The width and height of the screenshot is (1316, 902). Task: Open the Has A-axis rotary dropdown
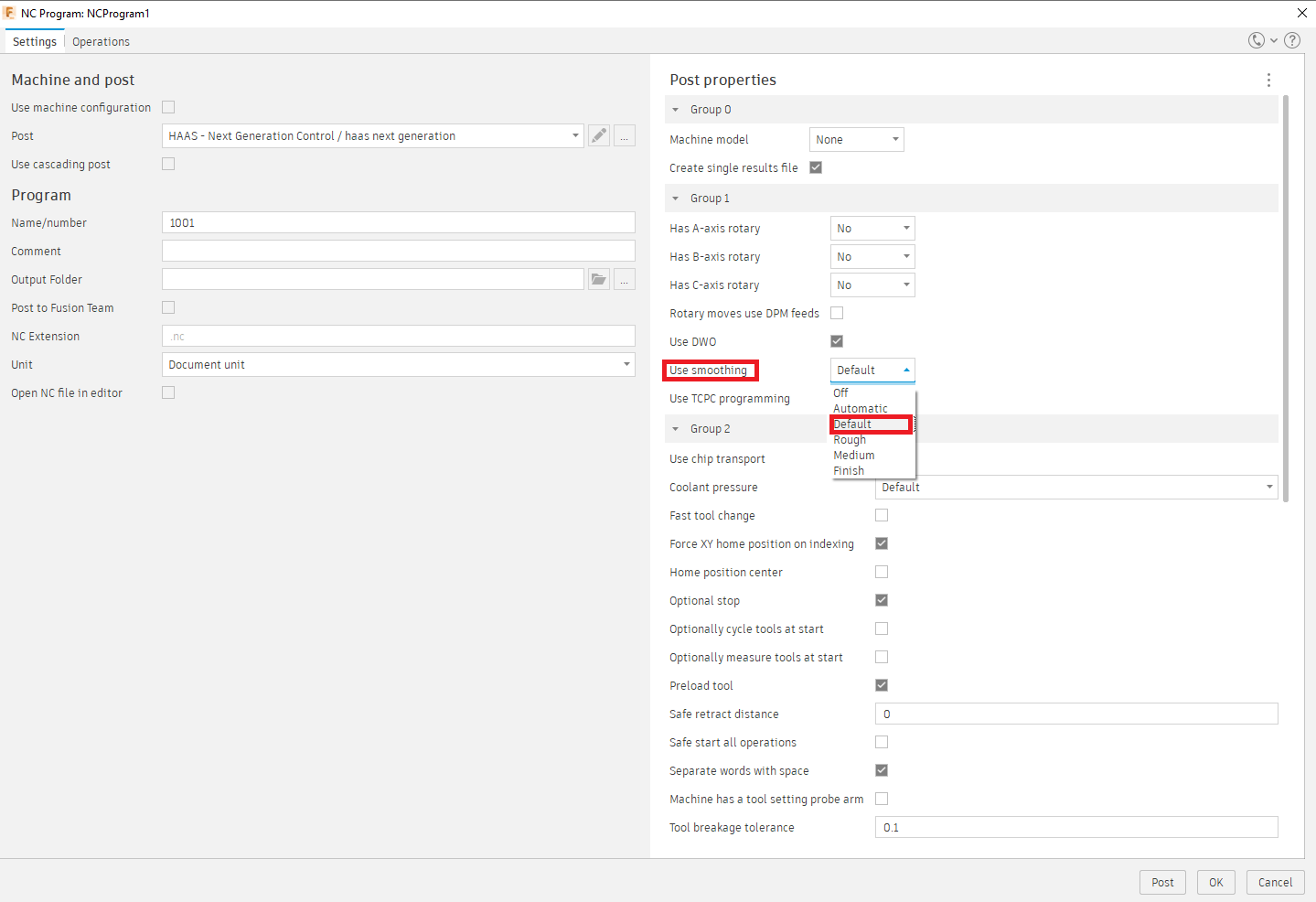872,229
